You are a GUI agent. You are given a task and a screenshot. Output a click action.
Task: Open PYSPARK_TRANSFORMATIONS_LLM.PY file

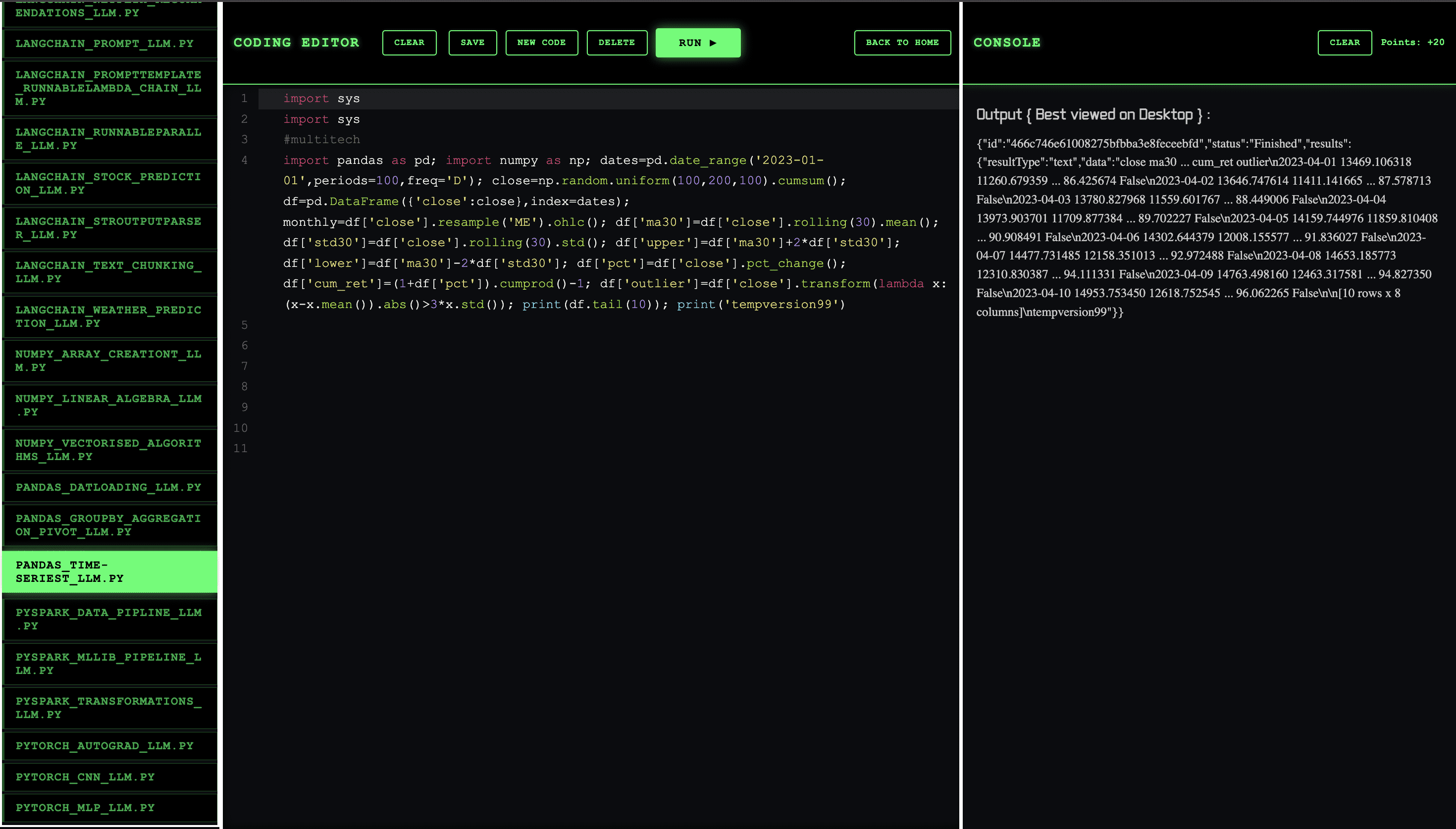click(110, 708)
